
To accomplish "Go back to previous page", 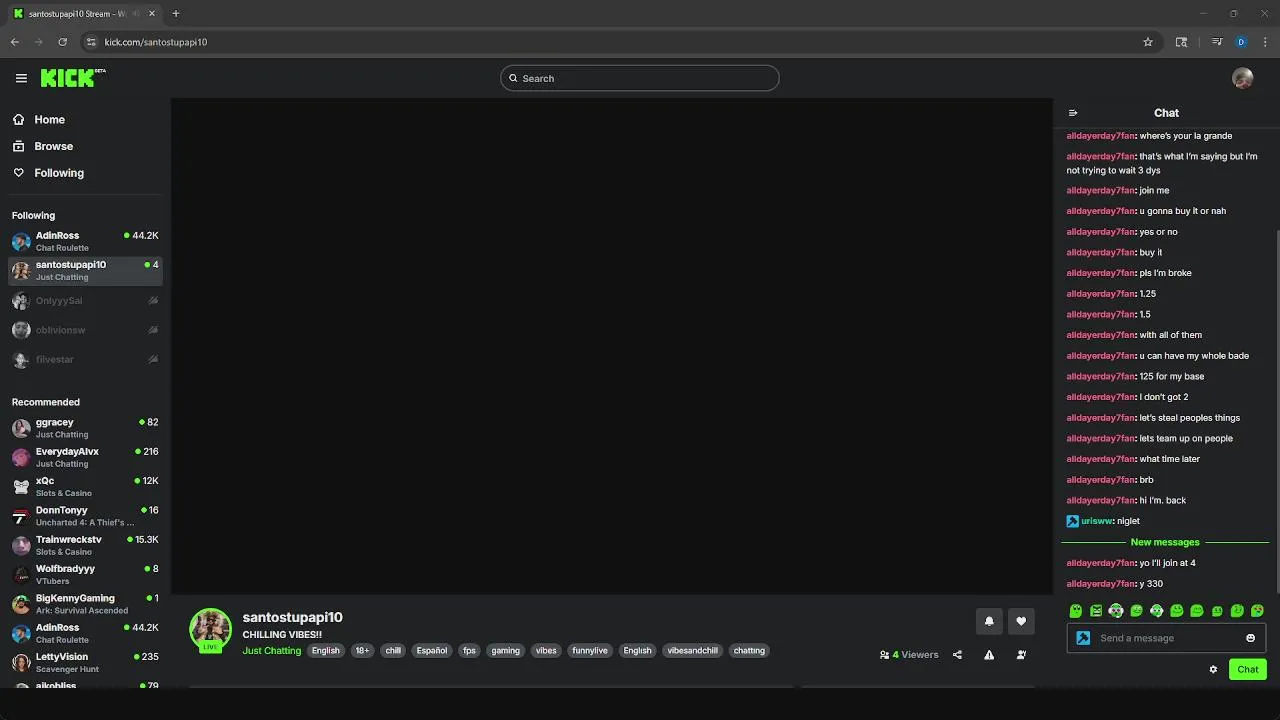I will 15,42.
